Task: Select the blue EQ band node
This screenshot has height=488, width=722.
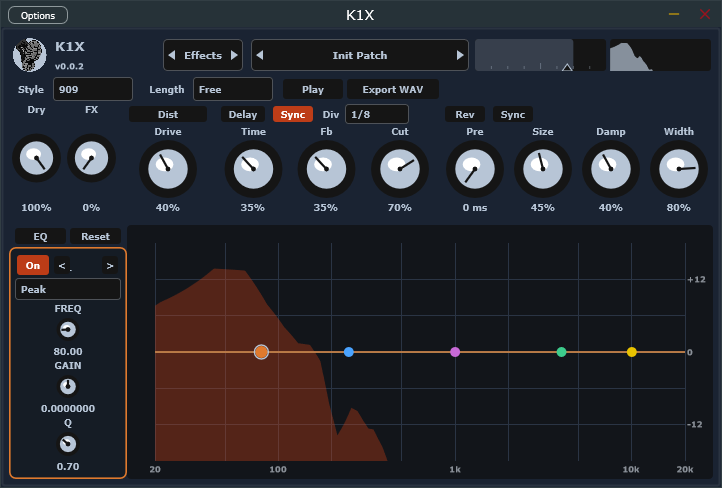Action: tap(349, 352)
